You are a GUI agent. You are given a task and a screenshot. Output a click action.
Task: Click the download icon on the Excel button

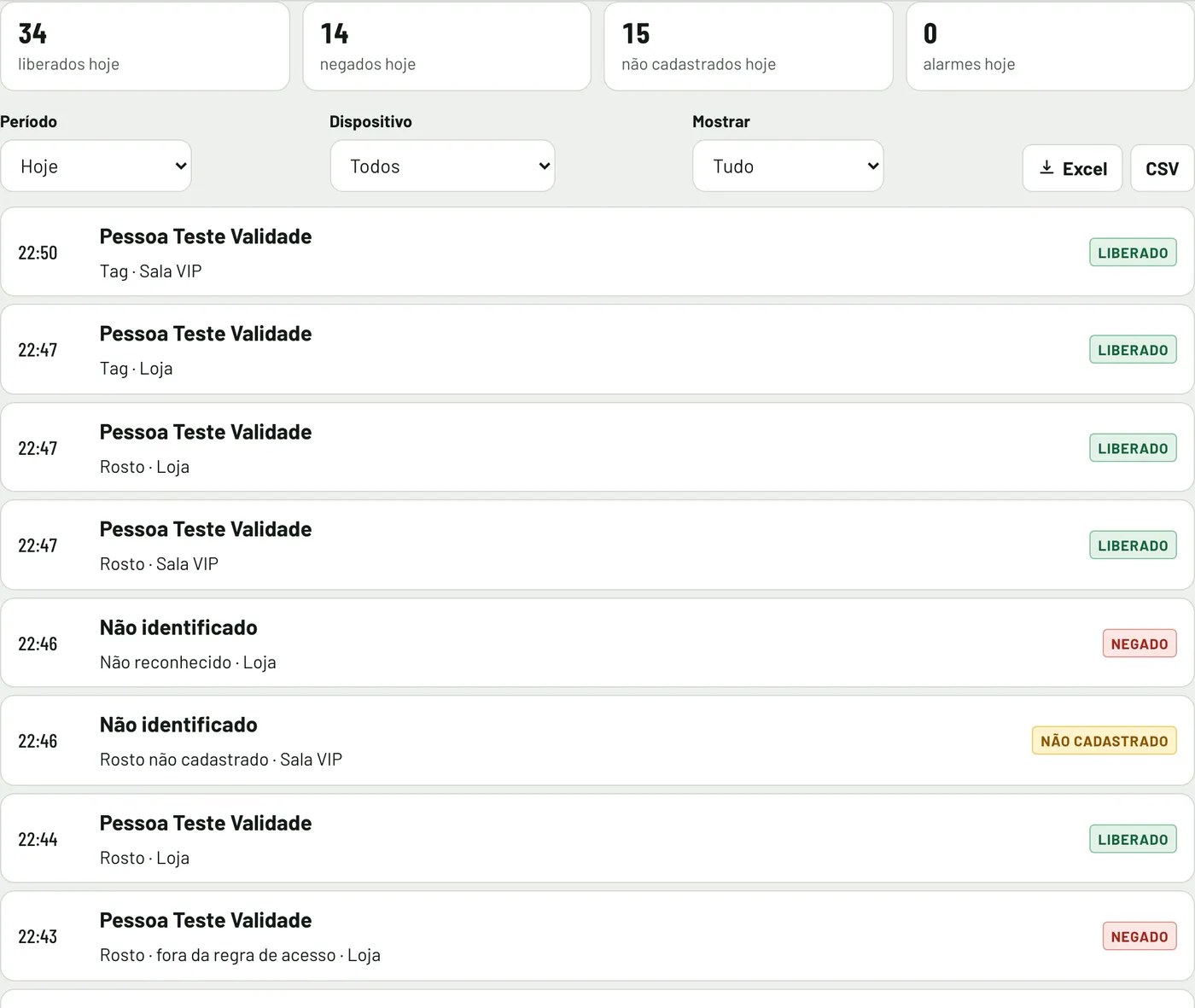(x=1046, y=168)
